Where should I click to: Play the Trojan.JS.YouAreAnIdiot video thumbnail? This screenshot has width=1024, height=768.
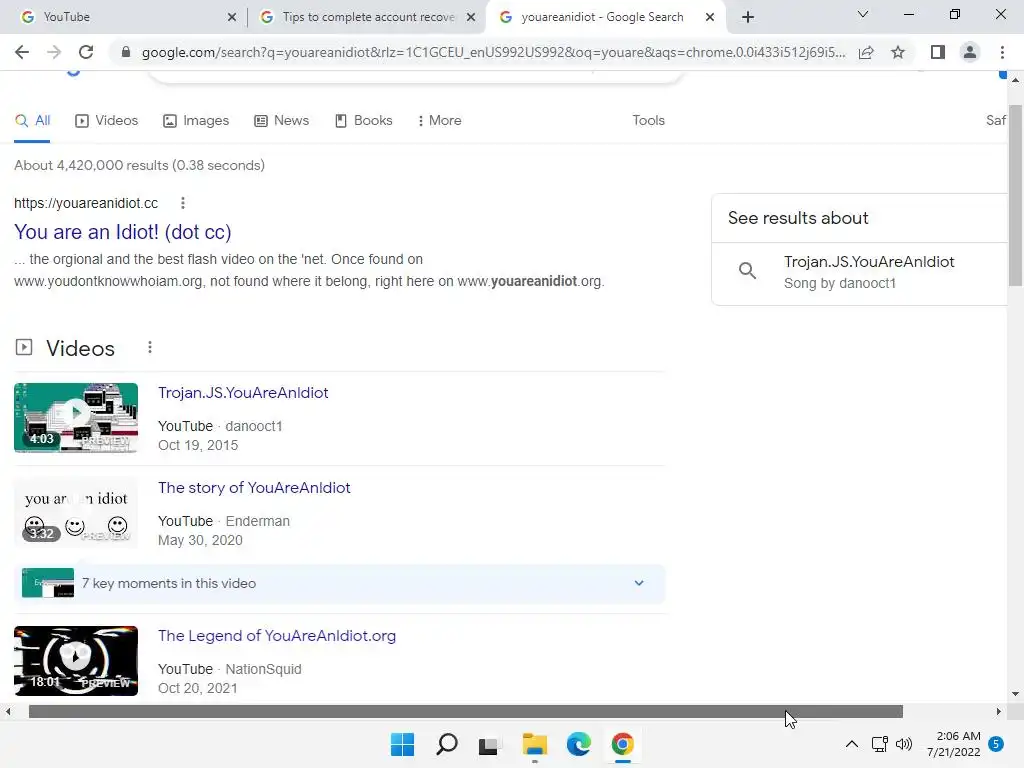[76, 418]
